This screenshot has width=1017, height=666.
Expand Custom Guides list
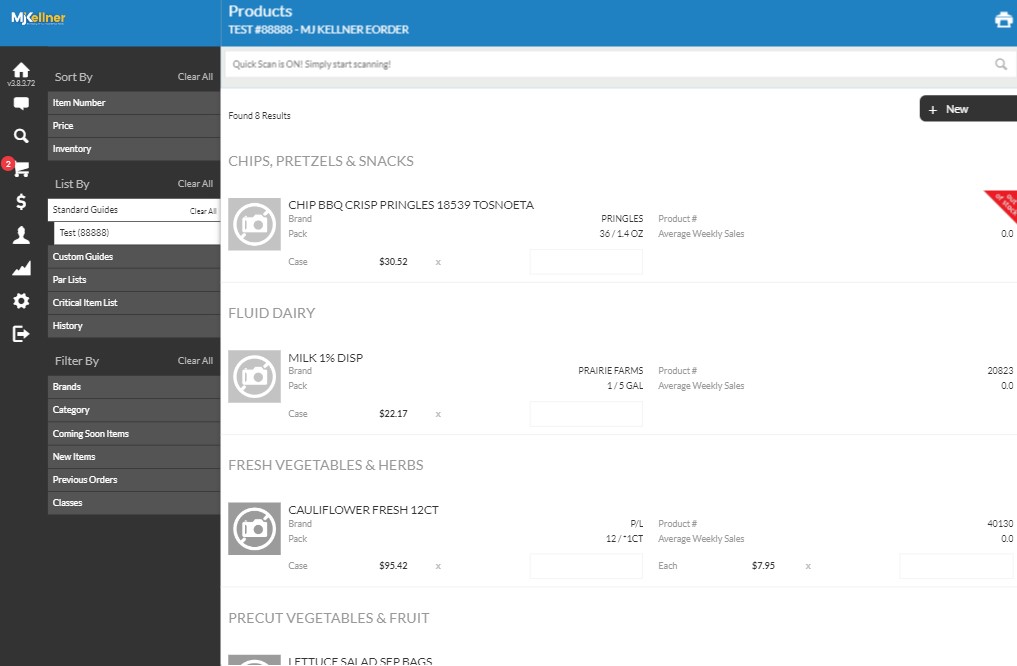click(x=134, y=257)
